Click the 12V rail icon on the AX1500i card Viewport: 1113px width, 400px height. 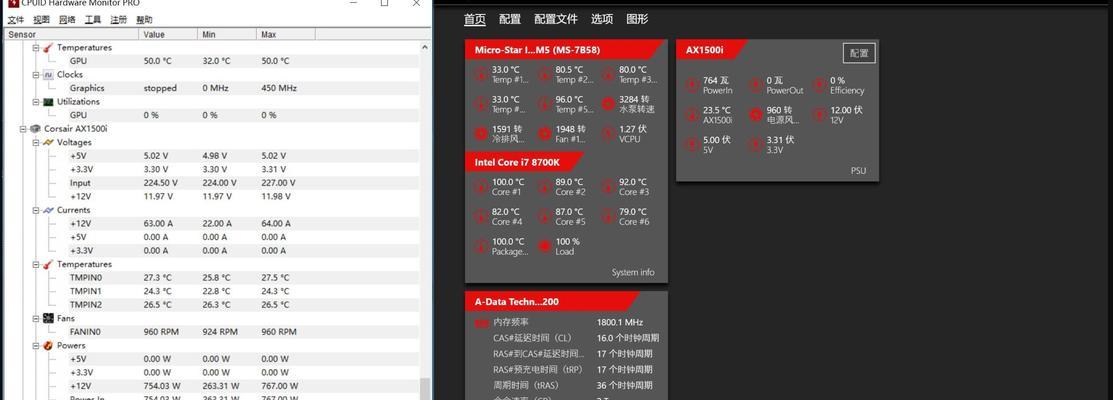click(x=819, y=115)
